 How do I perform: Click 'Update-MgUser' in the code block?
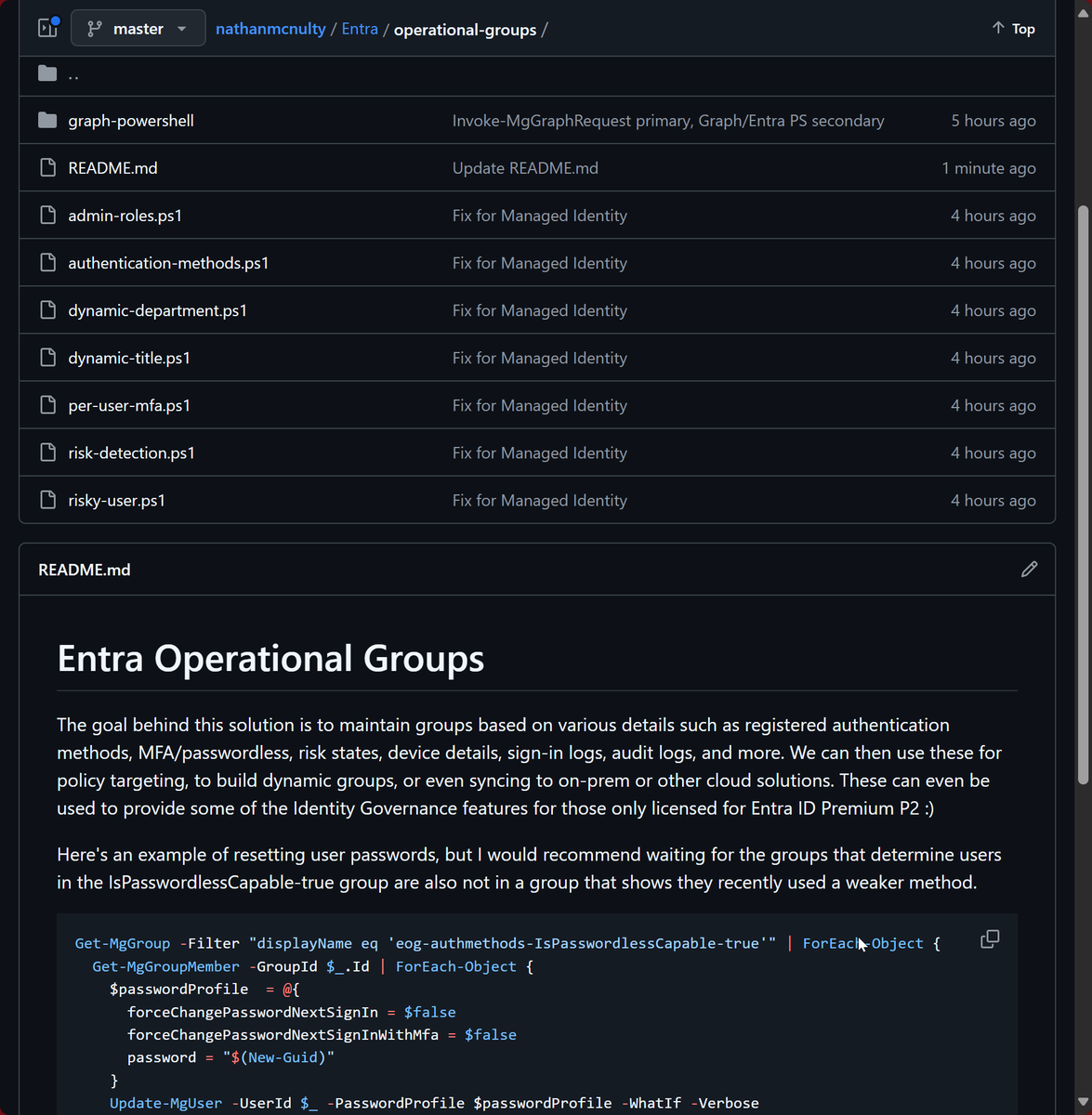pyautogui.click(x=166, y=1103)
